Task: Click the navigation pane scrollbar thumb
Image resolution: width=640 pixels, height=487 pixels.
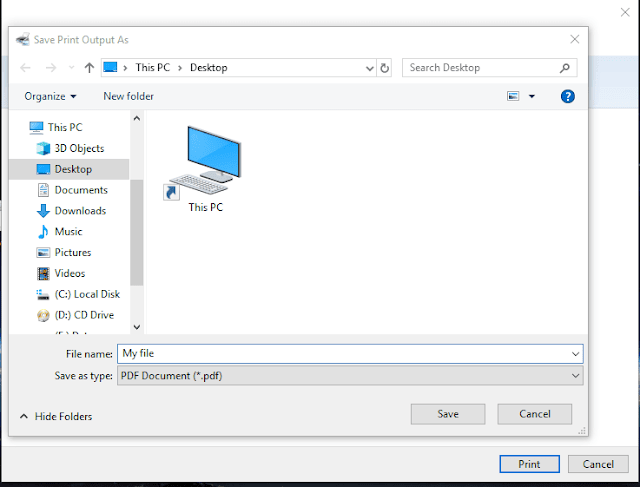Action: pyautogui.click(x=137, y=232)
